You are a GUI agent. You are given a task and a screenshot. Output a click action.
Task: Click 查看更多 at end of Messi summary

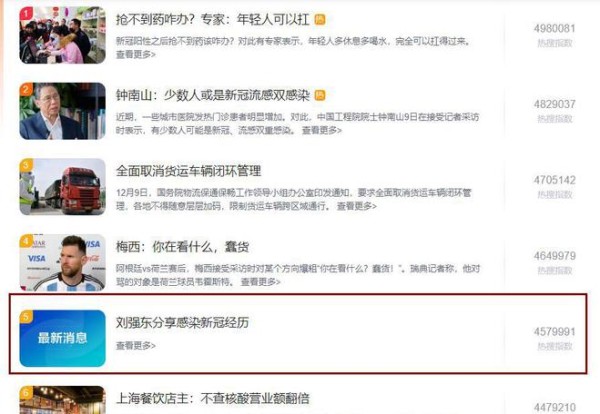pyautogui.click(x=260, y=282)
